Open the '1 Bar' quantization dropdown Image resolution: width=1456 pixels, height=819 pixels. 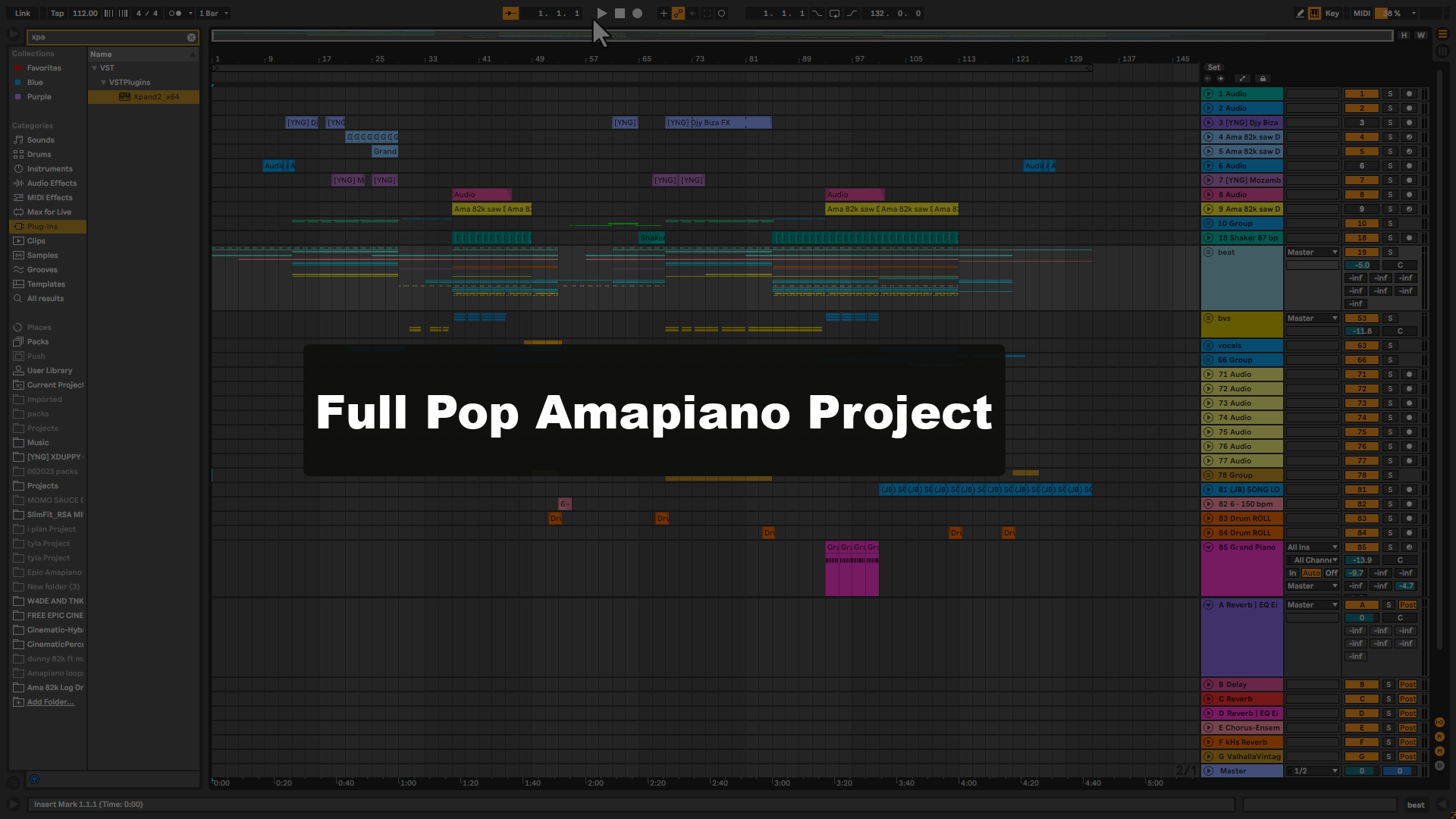(x=215, y=13)
